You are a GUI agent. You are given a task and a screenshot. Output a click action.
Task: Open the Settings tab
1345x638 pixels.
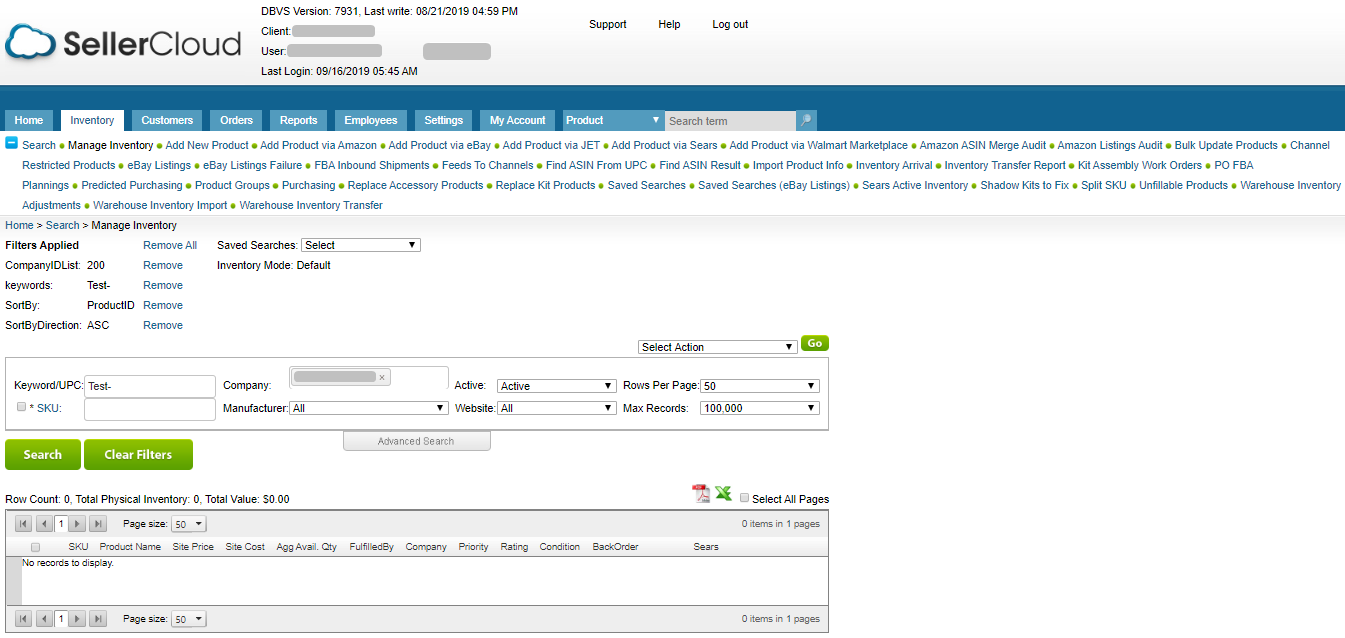click(x=444, y=120)
